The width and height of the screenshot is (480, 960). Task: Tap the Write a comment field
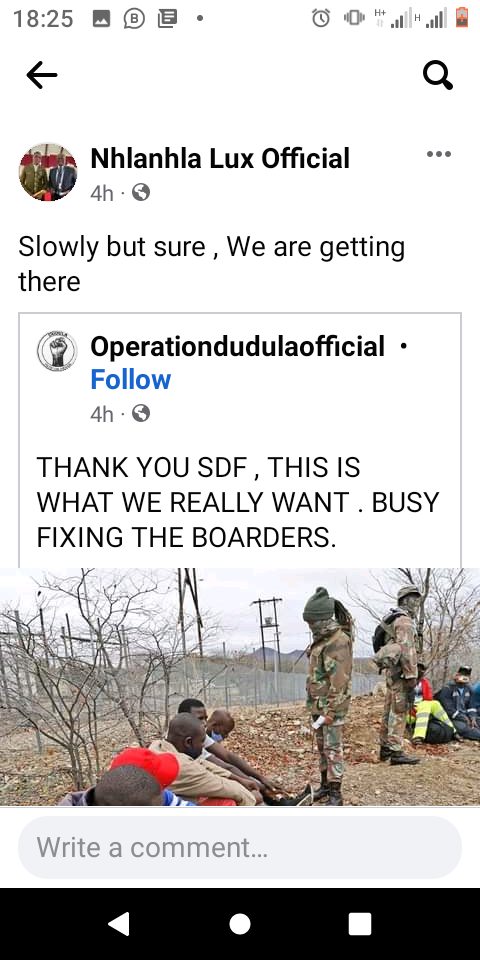point(240,847)
